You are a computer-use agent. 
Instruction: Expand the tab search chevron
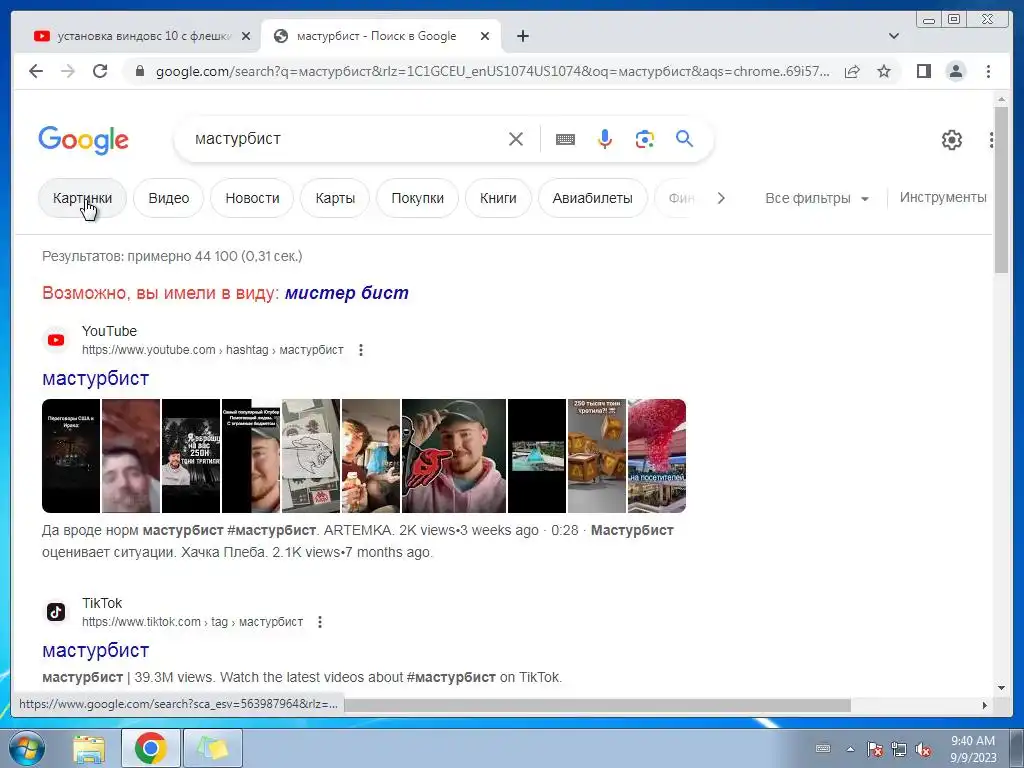tap(894, 36)
